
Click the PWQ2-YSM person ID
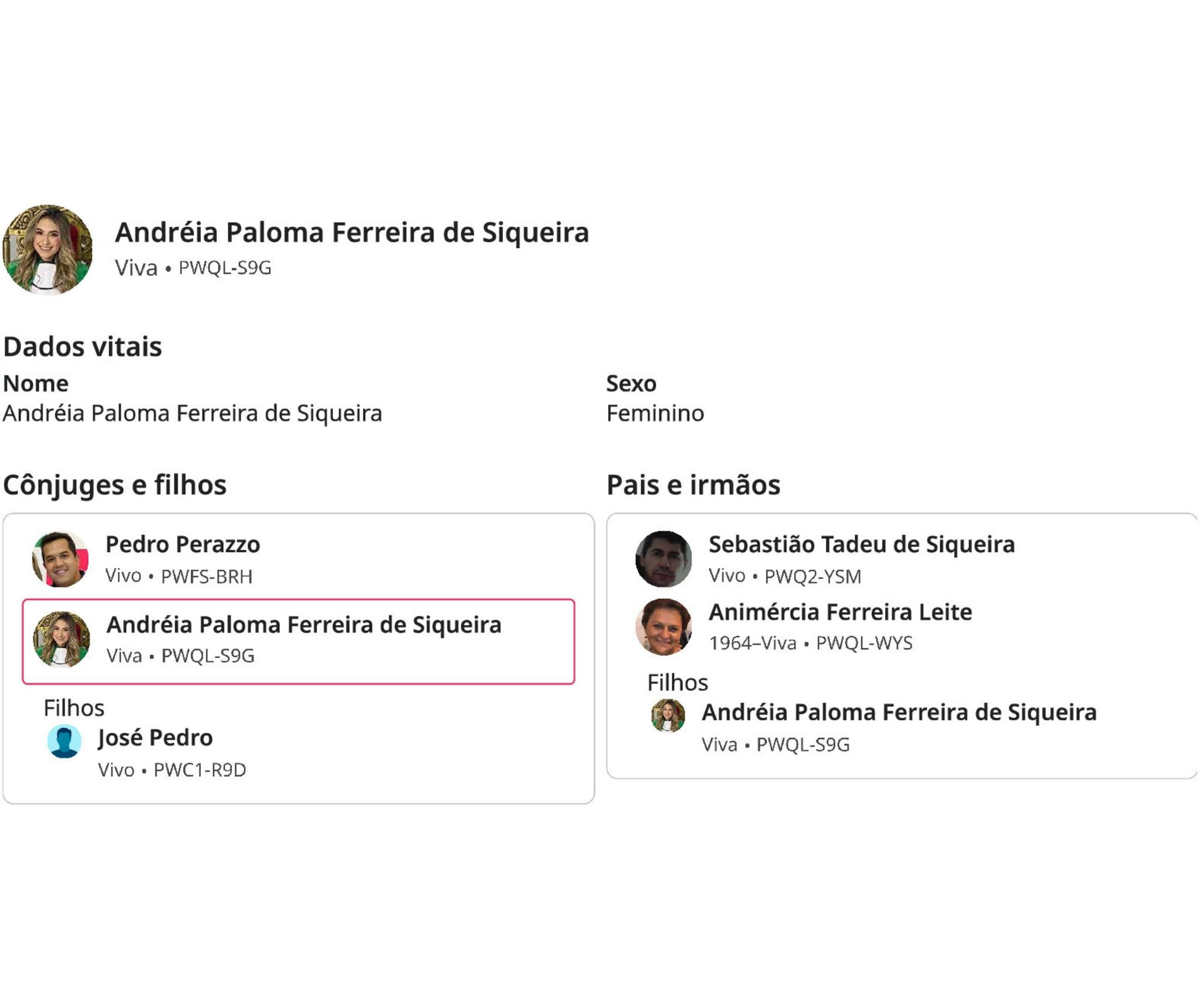pyautogui.click(x=812, y=577)
